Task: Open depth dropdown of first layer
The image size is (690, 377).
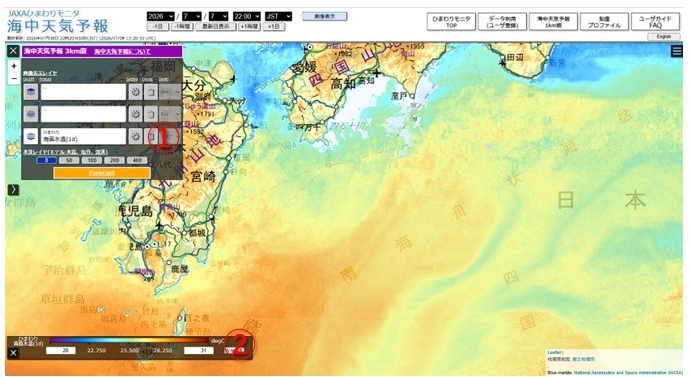Action: [x=170, y=92]
